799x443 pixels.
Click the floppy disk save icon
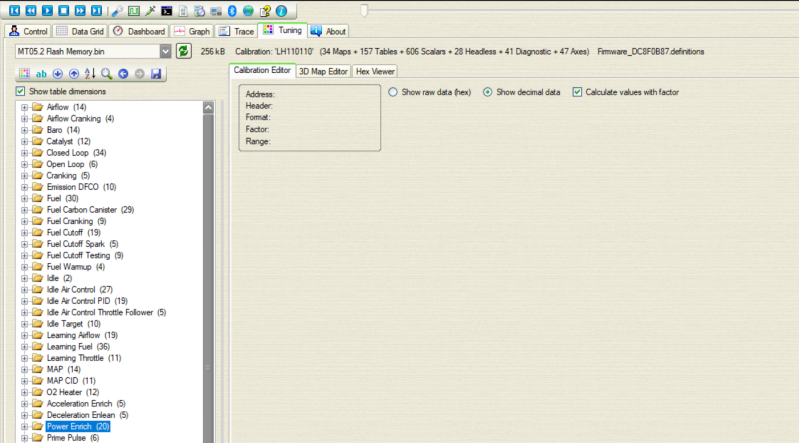[156, 74]
